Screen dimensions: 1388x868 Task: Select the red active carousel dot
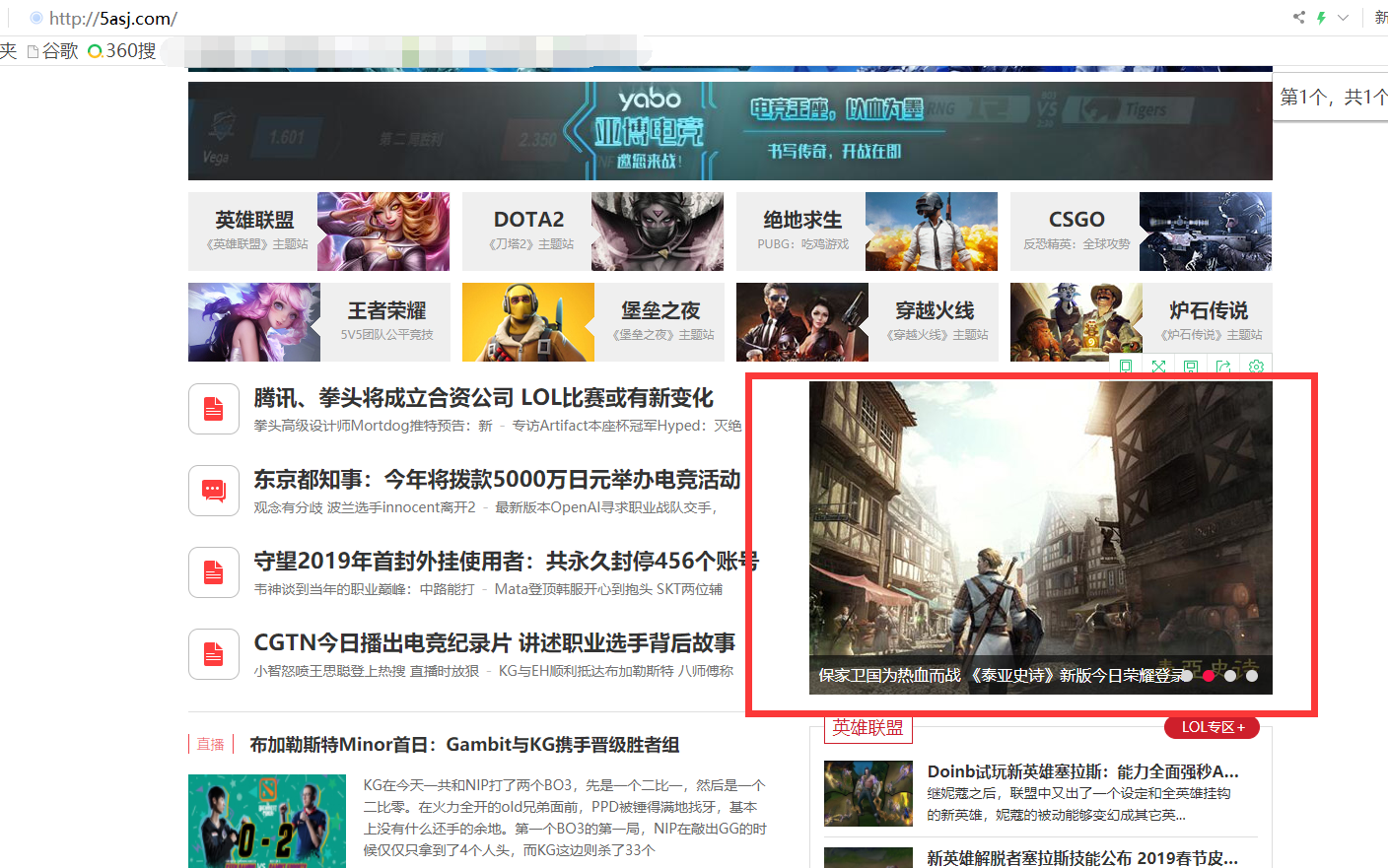pos(1209,676)
